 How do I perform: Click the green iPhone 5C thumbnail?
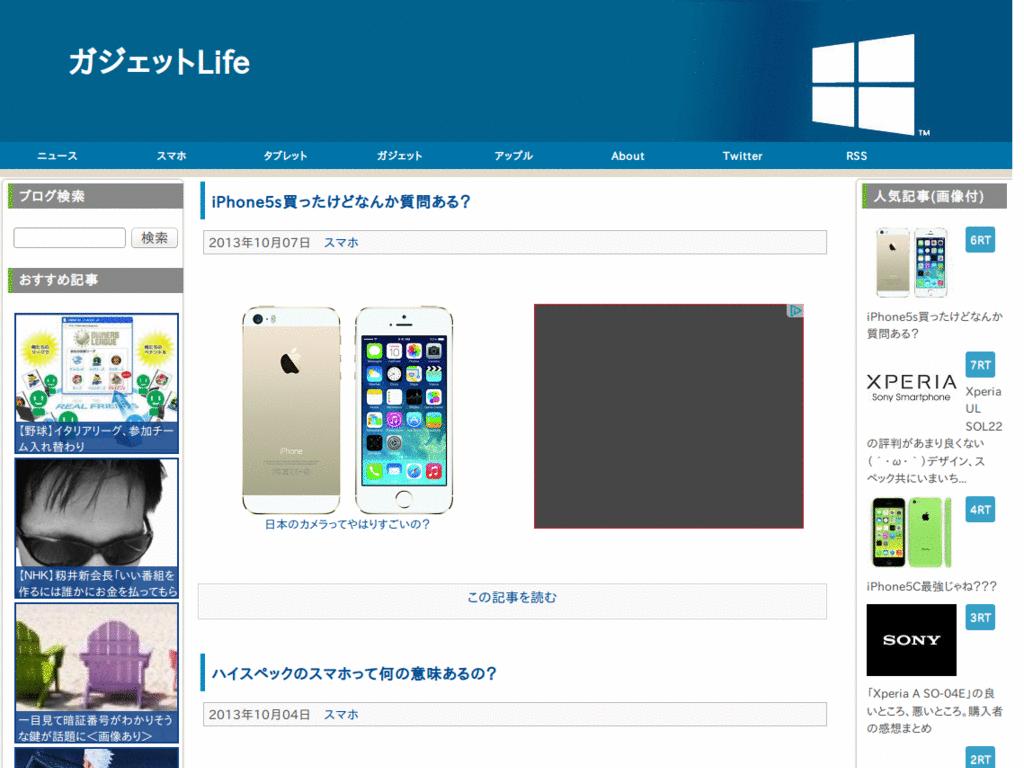click(x=912, y=532)
